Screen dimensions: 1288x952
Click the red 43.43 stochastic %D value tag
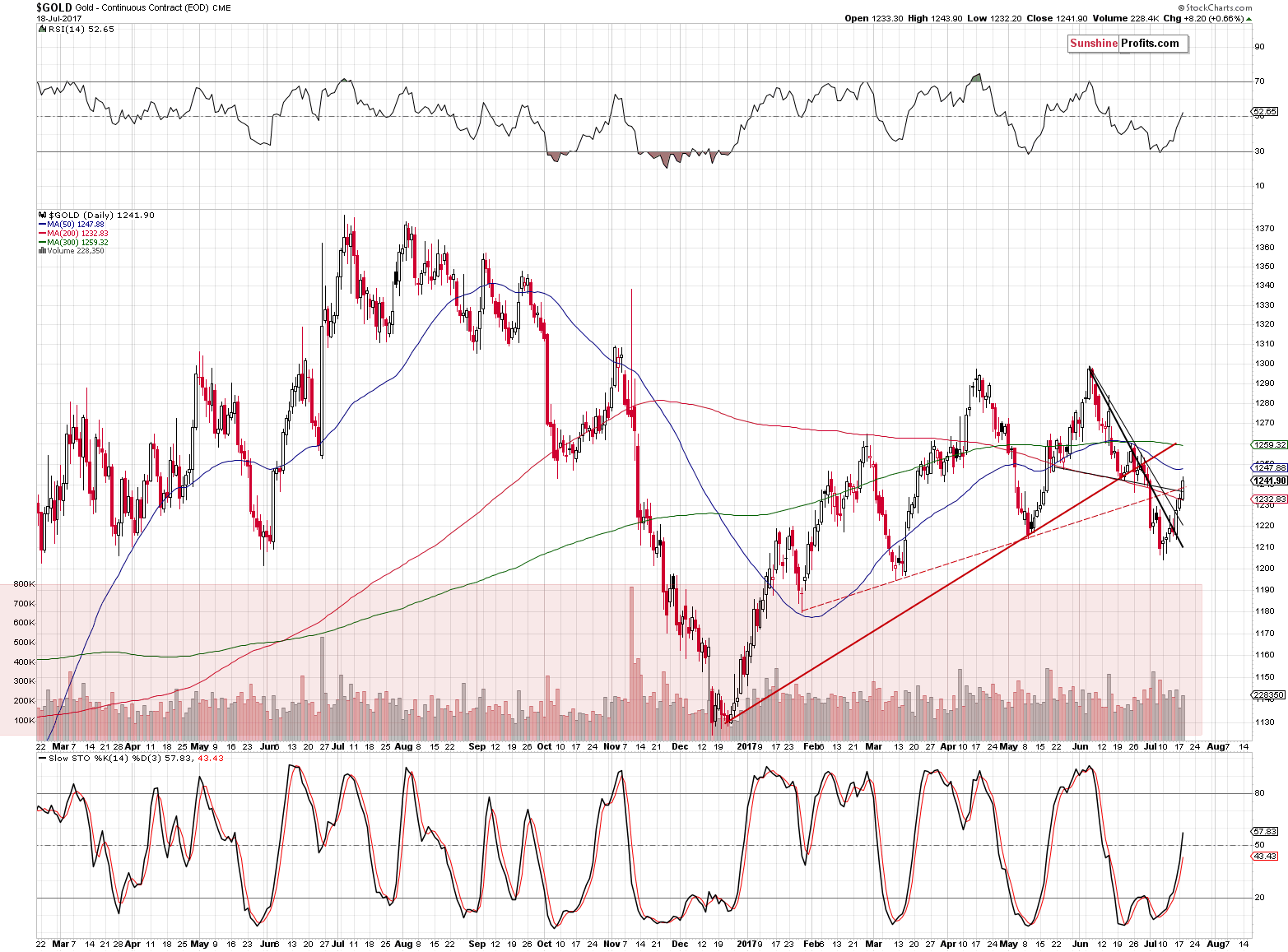point(1265,856)
